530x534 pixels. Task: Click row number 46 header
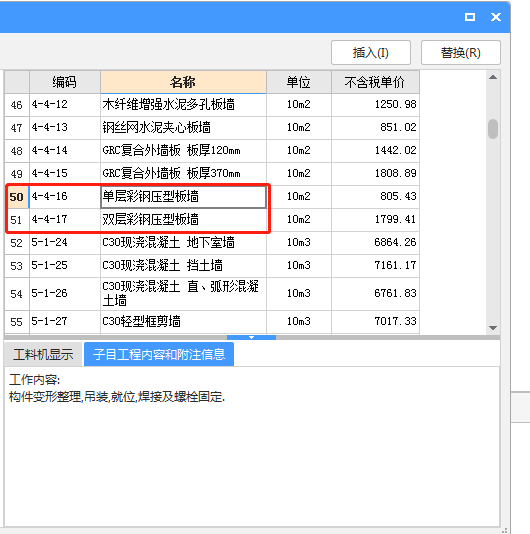click(17, 105)
